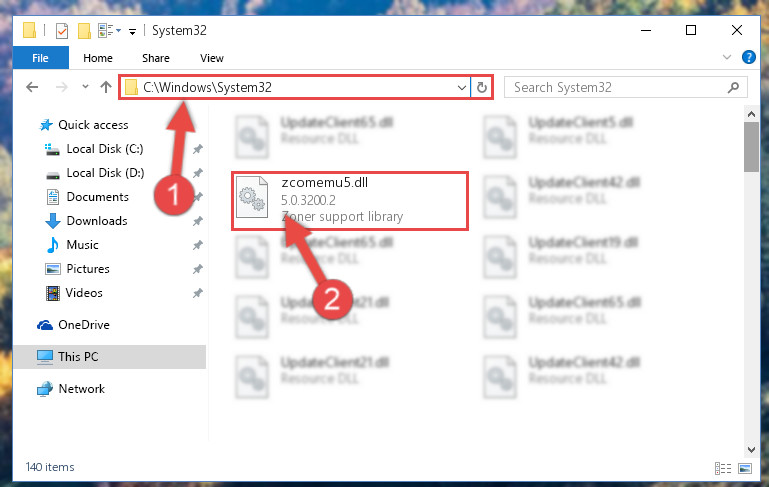Switch to the View ribbon tab
The image size is (769, 487).
[212, 58]
